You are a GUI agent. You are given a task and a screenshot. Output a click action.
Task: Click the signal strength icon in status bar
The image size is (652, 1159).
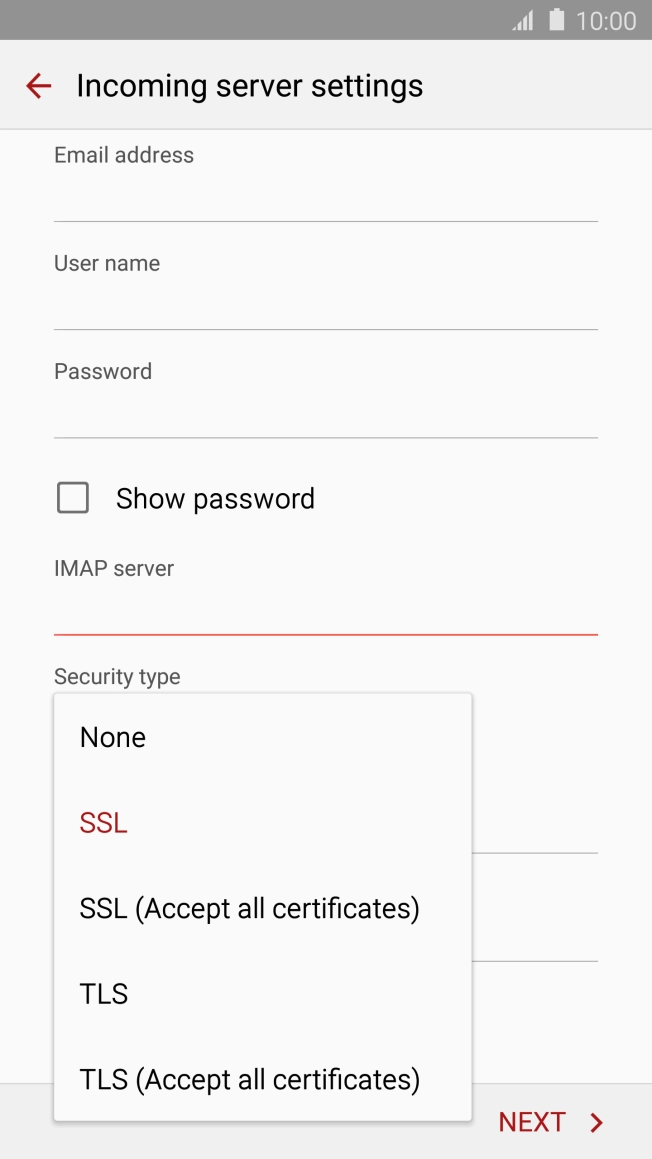pos(522,20)
